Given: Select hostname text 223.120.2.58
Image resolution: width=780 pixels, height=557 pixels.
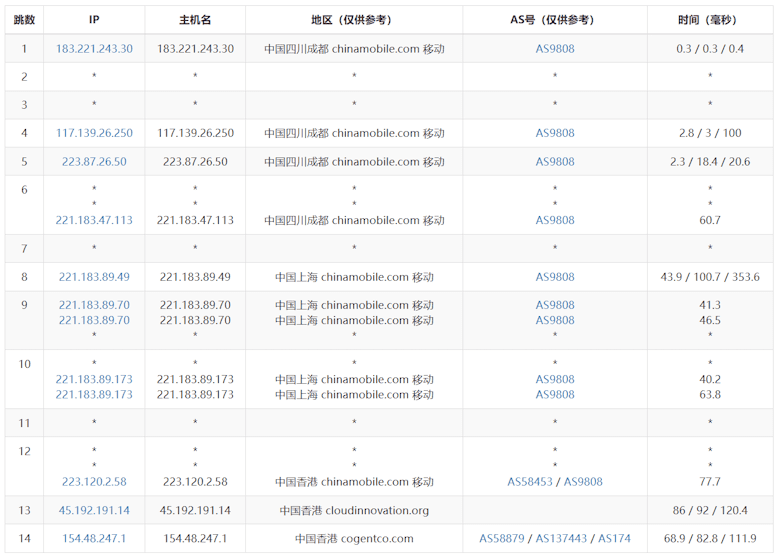Looking at the screenshot, I should click(x=195, y=481).
